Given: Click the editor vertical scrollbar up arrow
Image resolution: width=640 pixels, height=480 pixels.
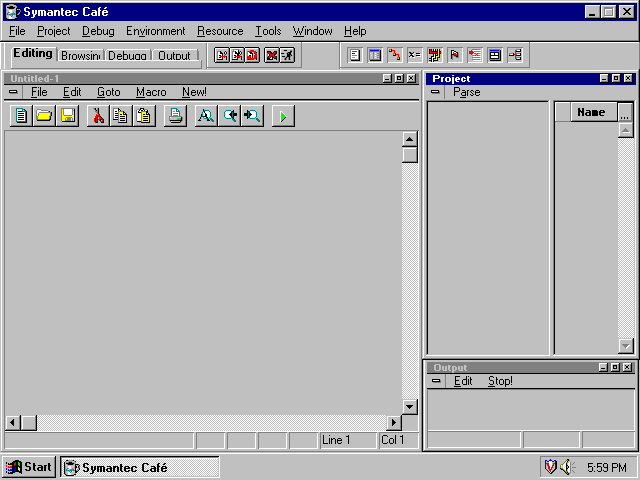Looking at the screenshot, I should (409, 139).
